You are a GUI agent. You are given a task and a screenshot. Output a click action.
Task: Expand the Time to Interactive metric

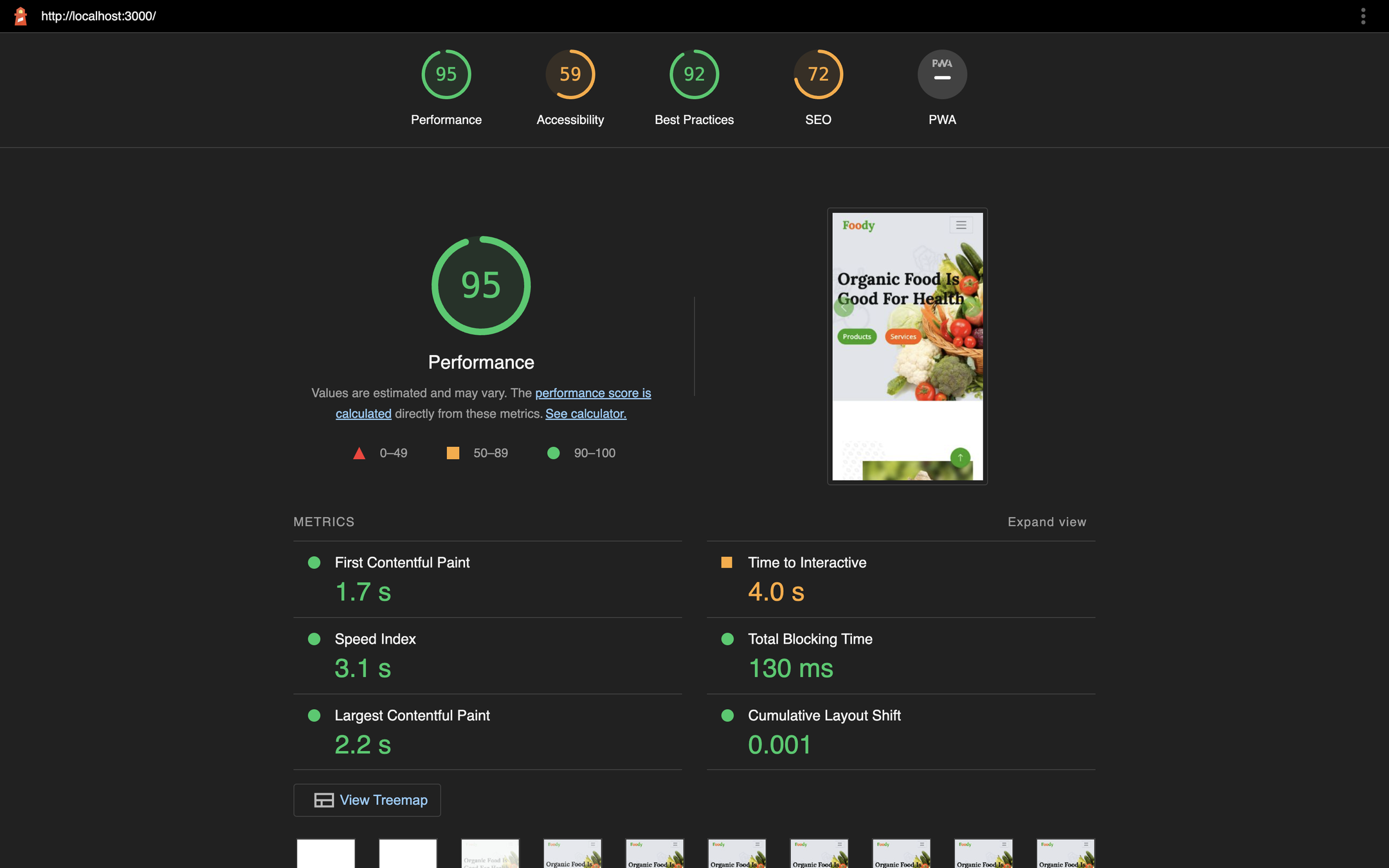[x=806, y=563]
